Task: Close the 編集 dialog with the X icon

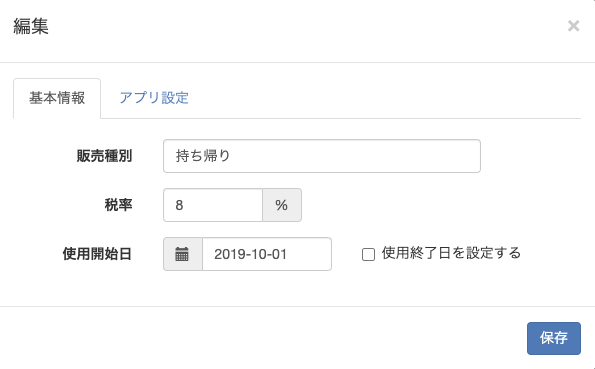Action: pos(573,26)
